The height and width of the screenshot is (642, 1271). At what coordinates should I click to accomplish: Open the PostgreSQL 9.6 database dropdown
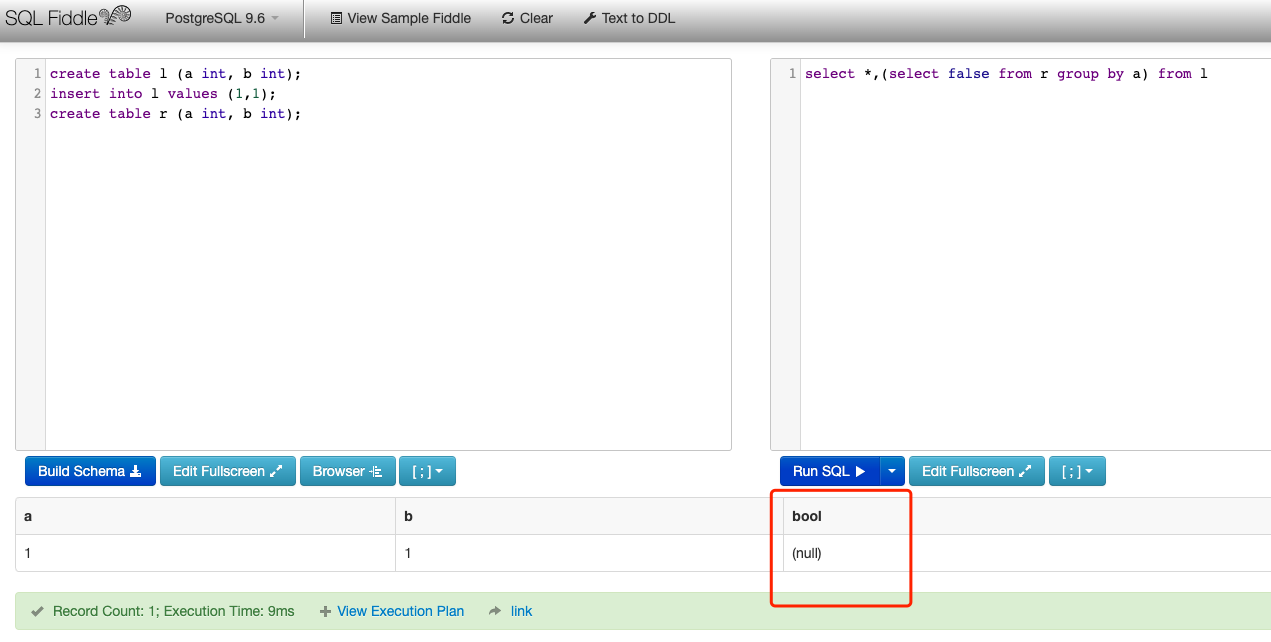[223, 18]
